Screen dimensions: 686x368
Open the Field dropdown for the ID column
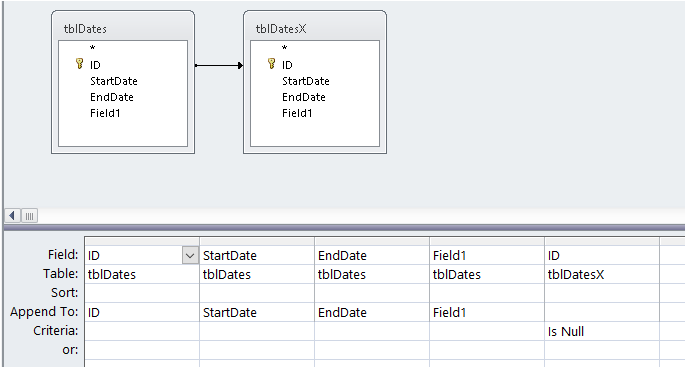[x=190, y=256]
